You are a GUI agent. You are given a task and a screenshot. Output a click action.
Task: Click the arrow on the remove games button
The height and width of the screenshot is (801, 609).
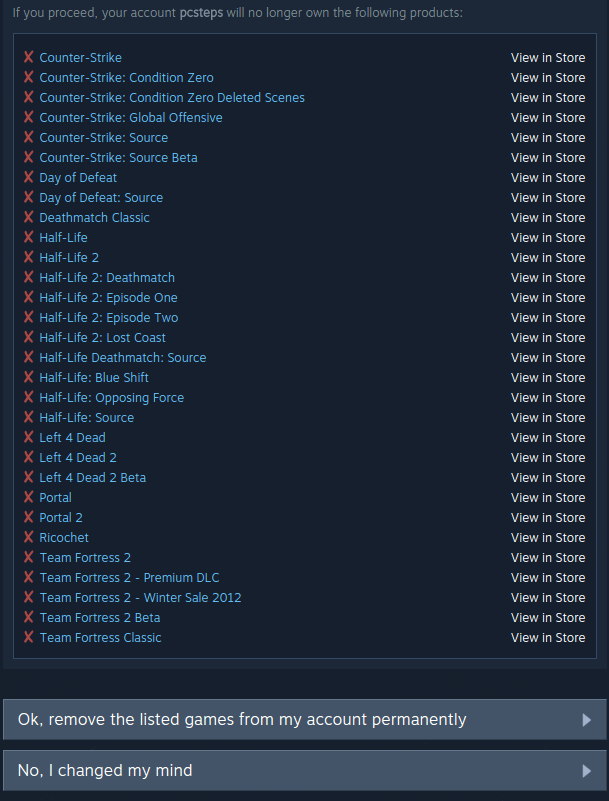(x=587, y=719)
